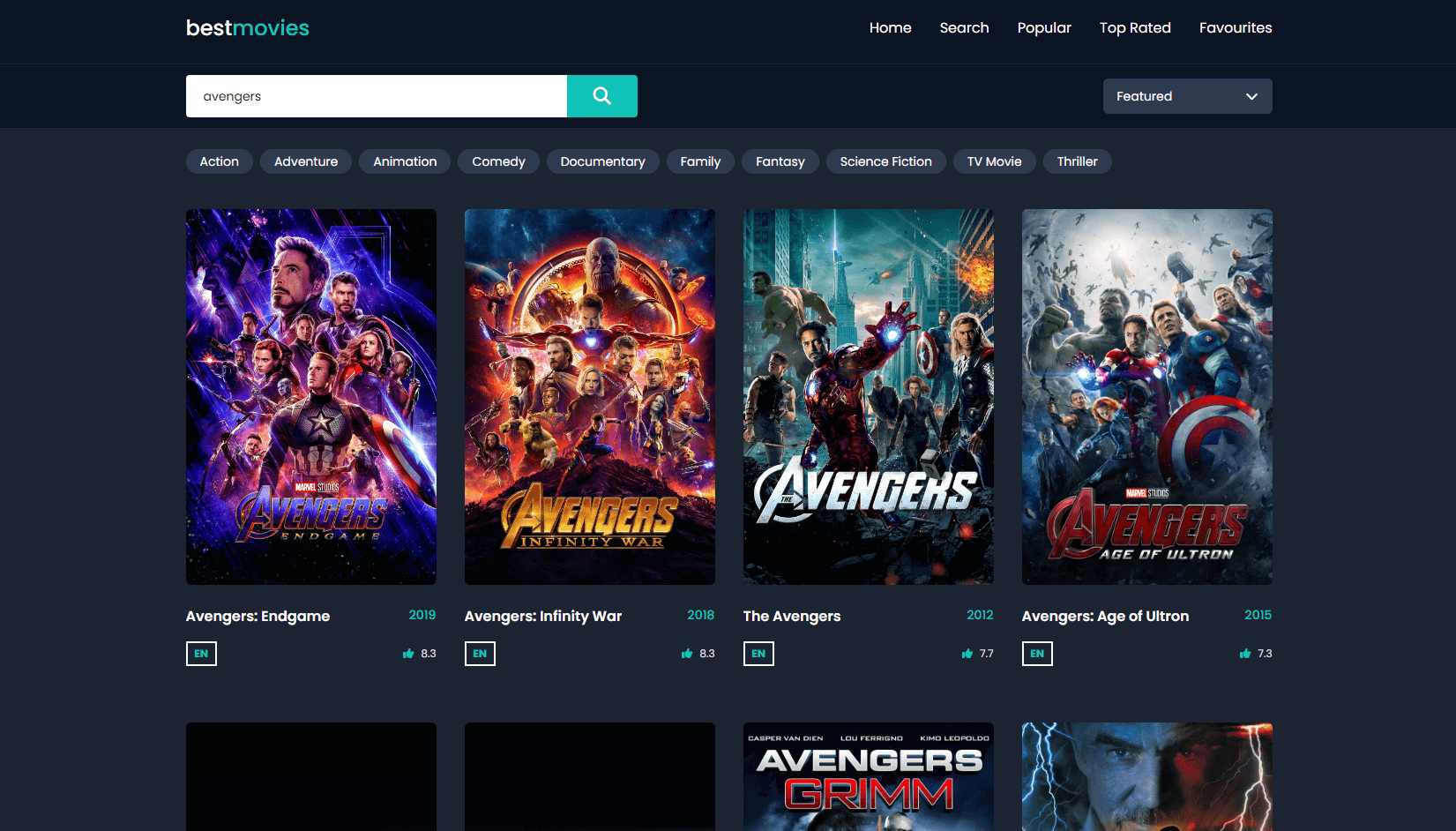The image size is (1456, 831).
Task: Open The Avengers 2012 poster
Action: pyautogui.click(x=869, y=397)
